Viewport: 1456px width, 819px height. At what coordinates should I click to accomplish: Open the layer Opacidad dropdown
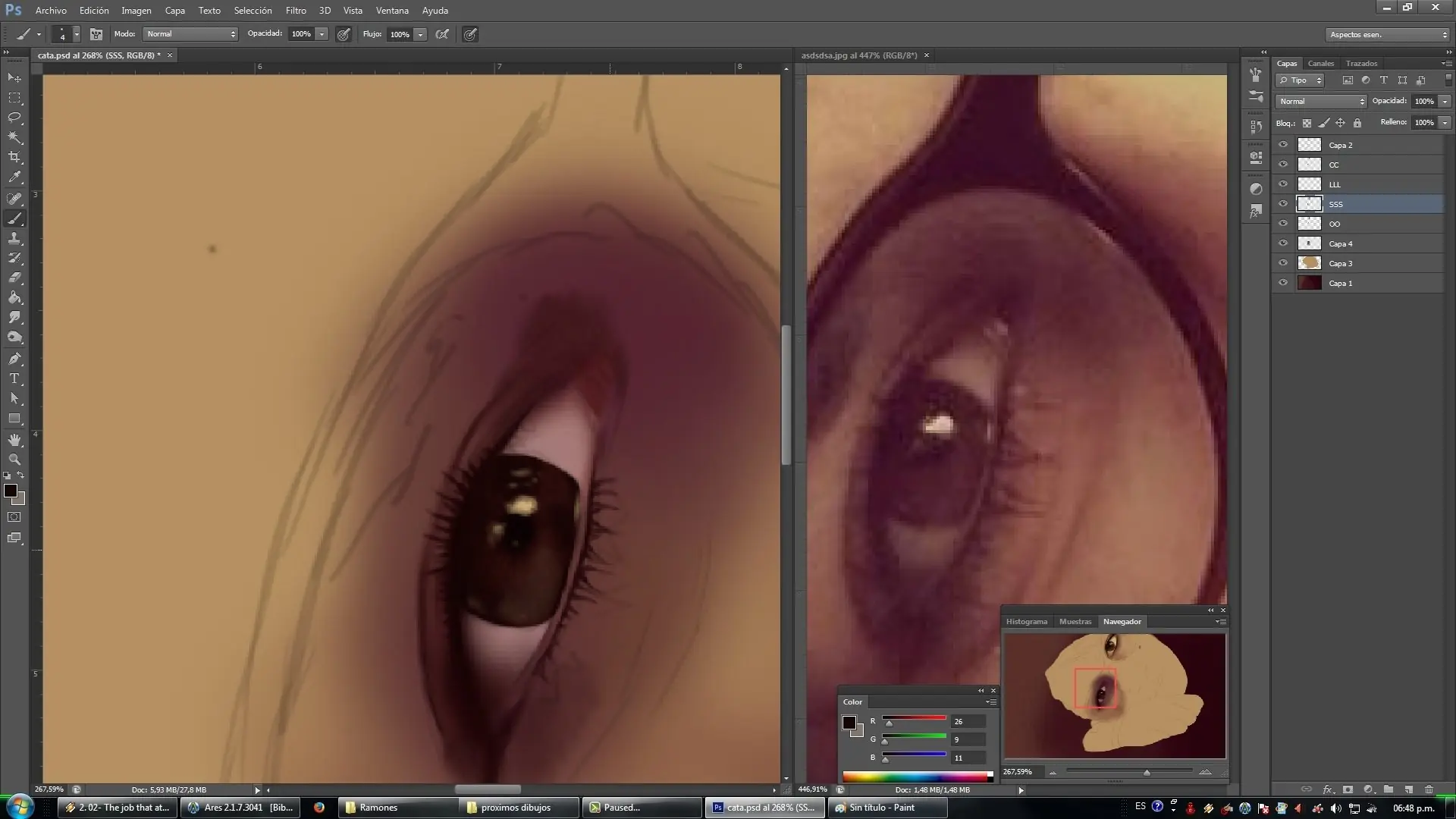pos(1445,101)
